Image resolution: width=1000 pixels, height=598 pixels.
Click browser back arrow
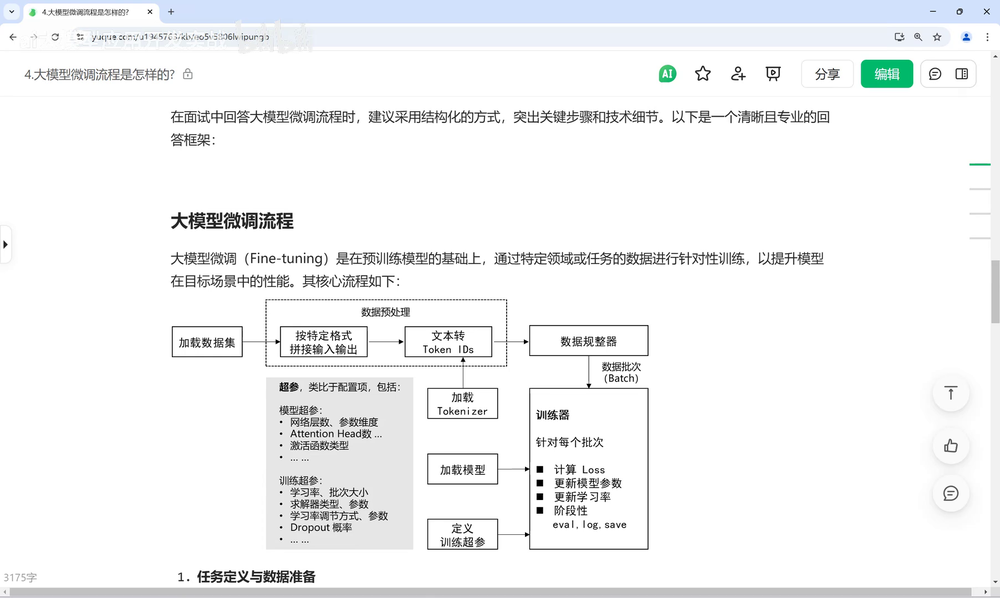click(13, 37)
